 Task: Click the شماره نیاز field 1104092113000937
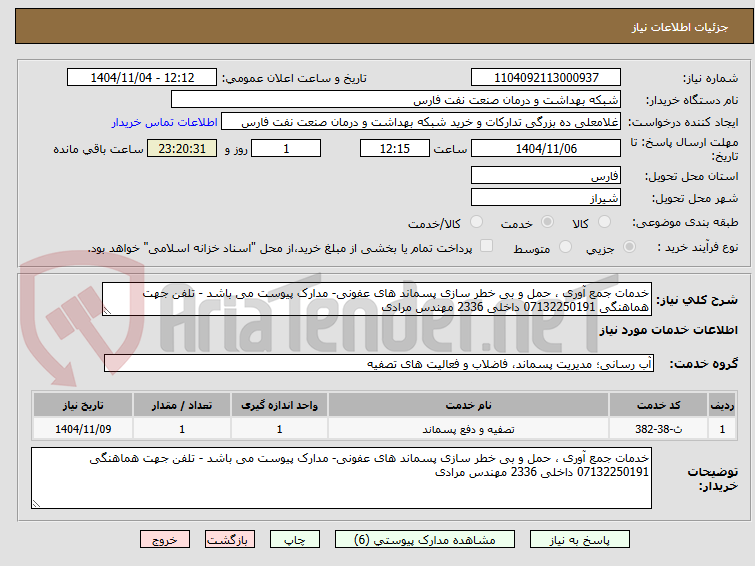coord(546,78)
